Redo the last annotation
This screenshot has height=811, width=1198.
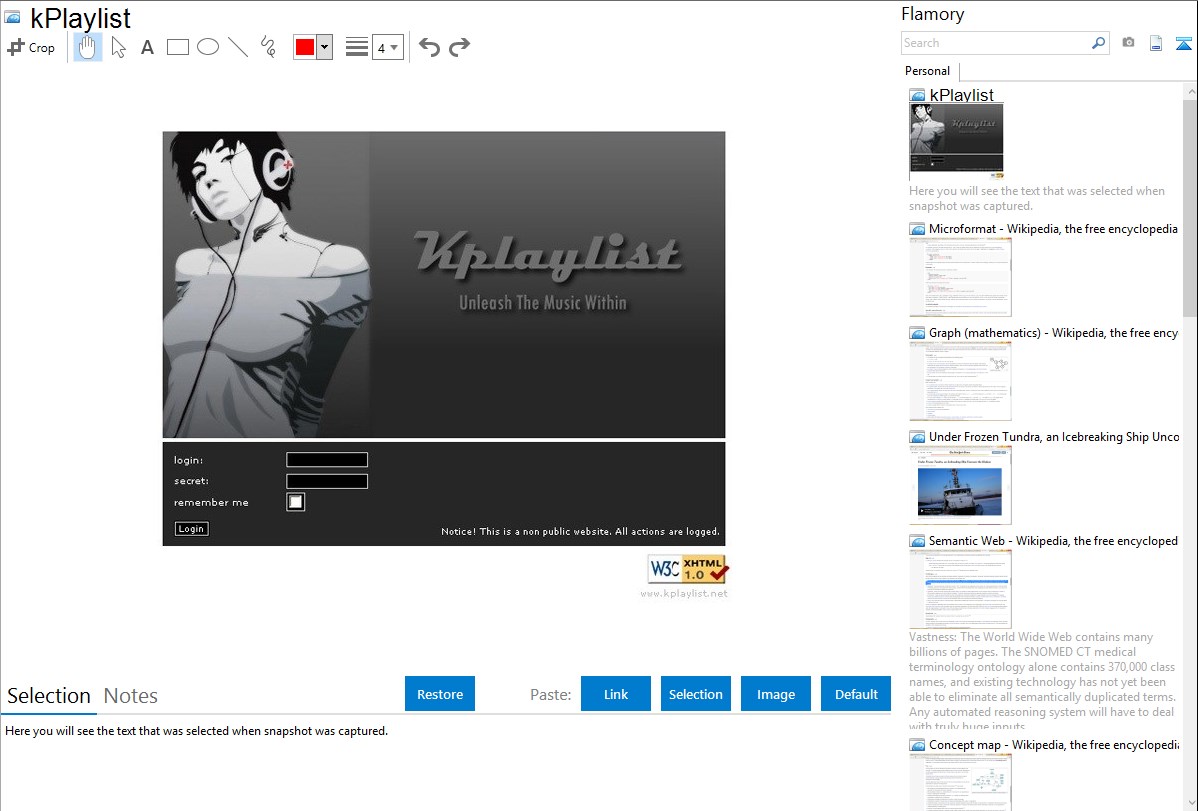coord(459,47)
